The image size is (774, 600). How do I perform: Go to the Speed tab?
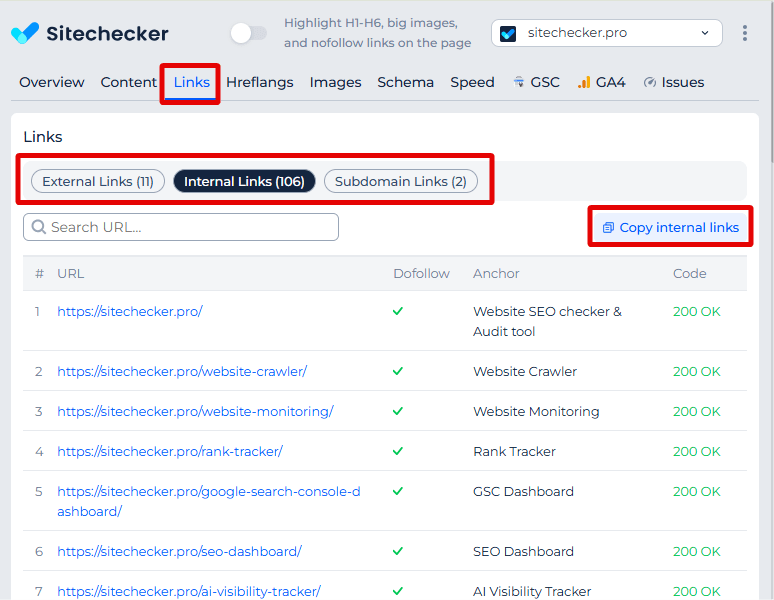pos(472,82)
